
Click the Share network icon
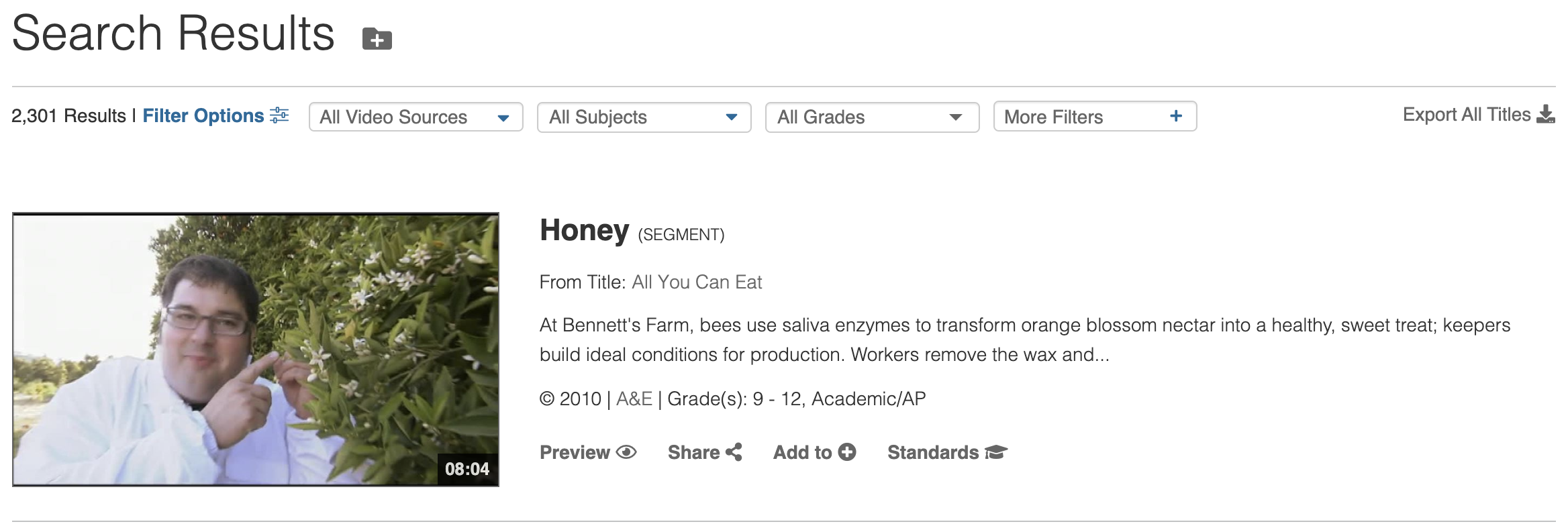click(734, 452)
